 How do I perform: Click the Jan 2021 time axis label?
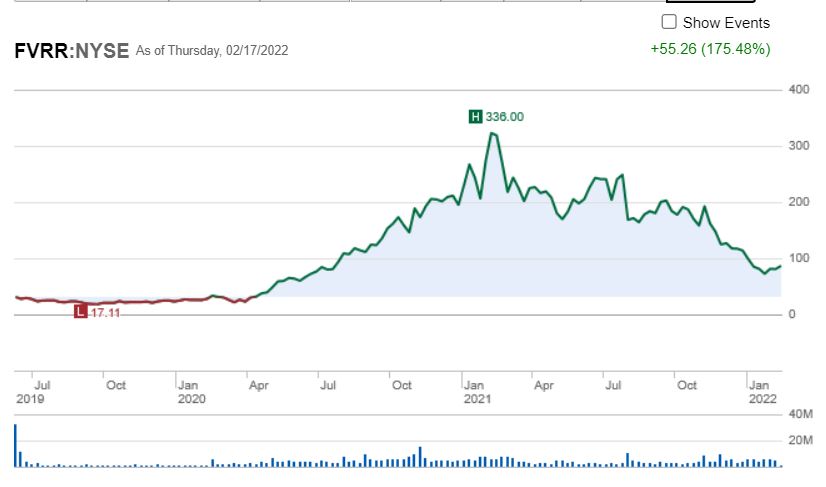477,392
